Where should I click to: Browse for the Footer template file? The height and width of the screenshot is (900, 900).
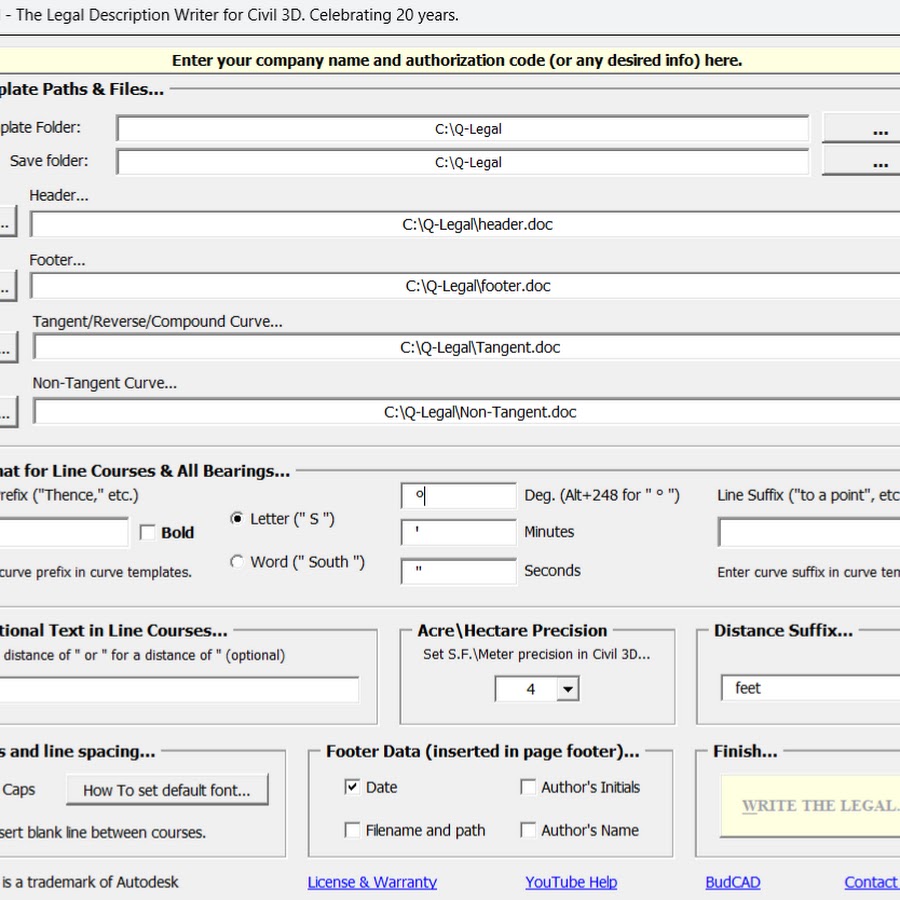[7, 286]
